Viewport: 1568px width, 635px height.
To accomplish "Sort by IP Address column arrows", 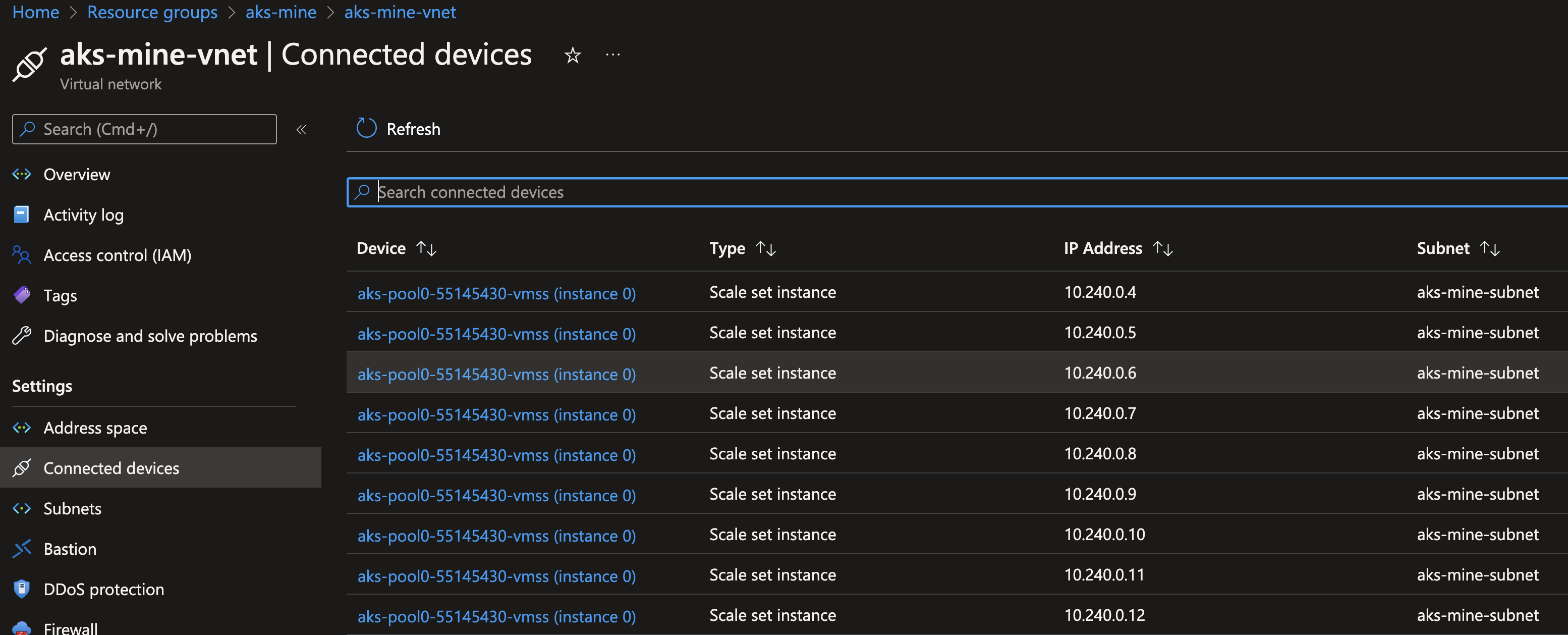I will point(1162,248).
